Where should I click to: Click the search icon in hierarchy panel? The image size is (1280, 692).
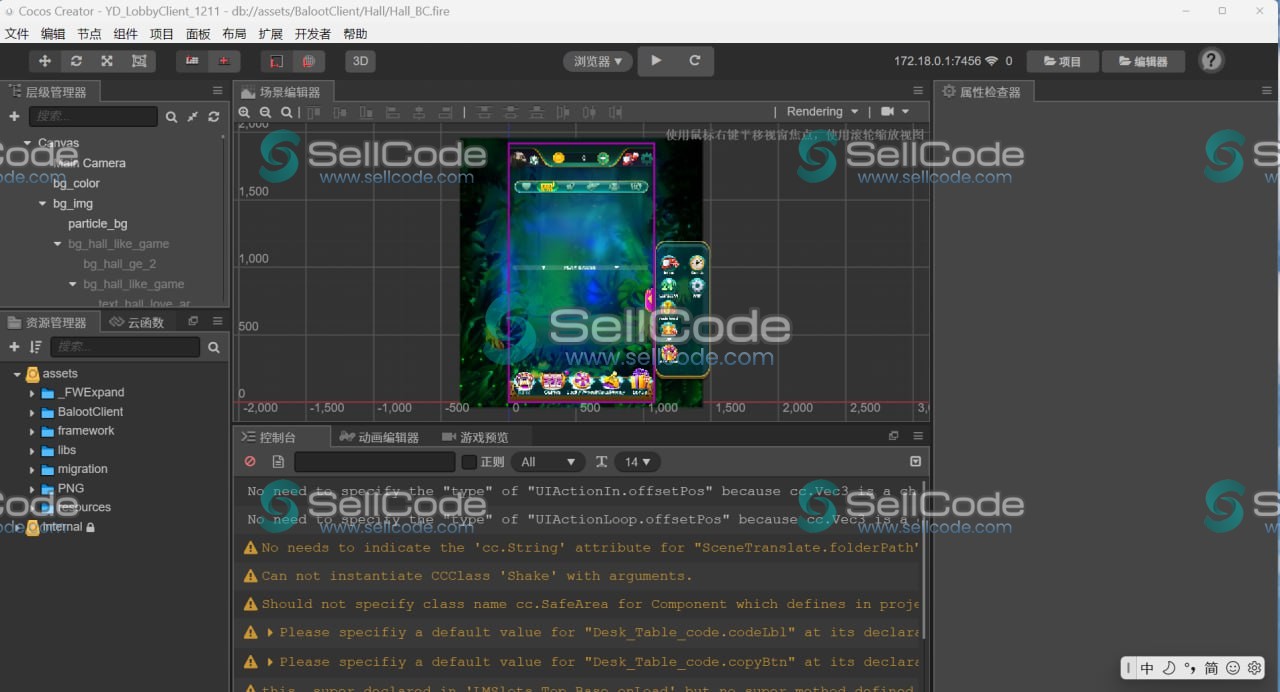[171, 116]
